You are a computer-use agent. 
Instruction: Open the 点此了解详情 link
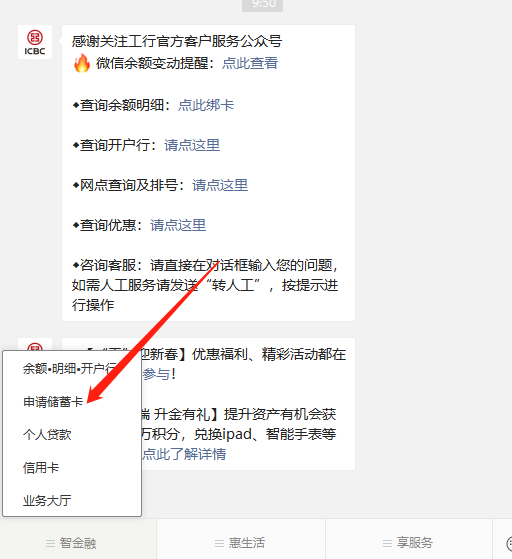click(184, 454)
